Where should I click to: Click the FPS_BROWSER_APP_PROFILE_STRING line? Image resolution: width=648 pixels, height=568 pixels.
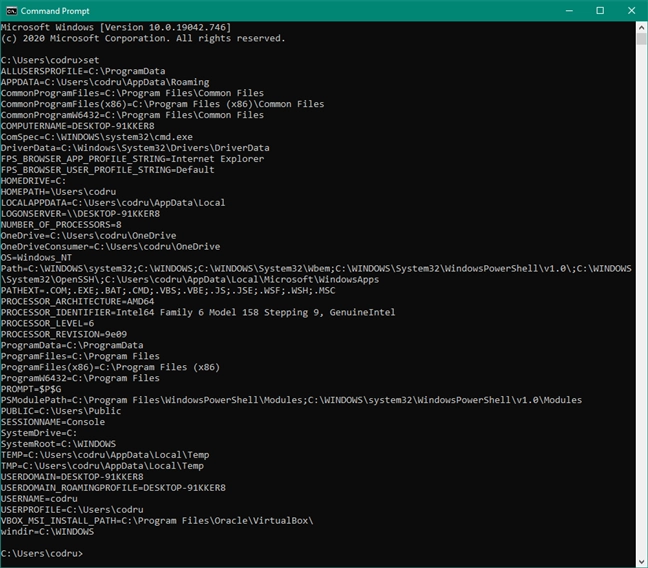point(132,159)
